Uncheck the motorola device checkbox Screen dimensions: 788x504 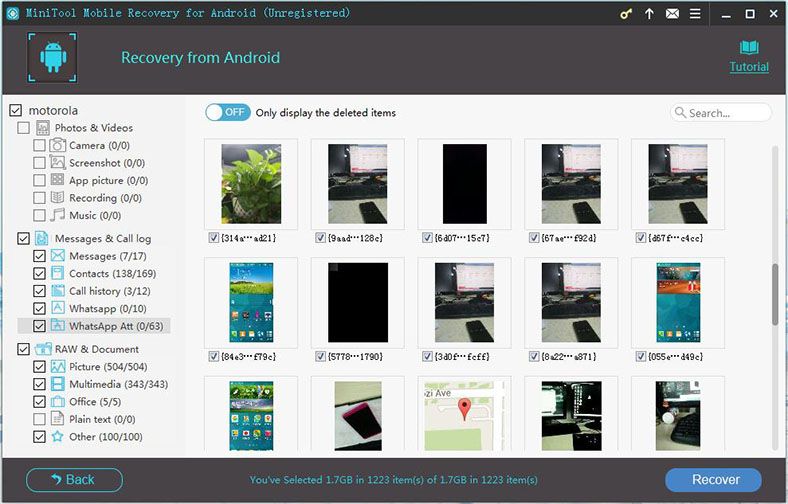[15, 110]
